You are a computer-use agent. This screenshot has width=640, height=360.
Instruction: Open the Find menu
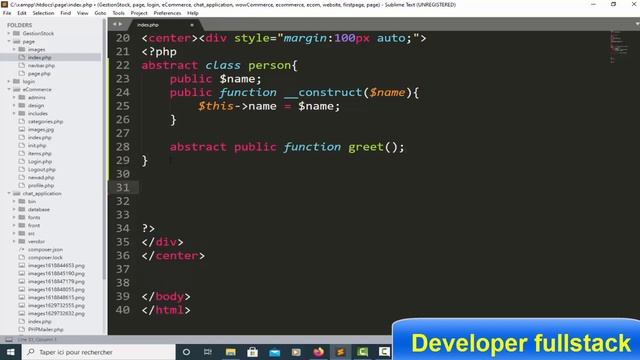tap(65, 13)
